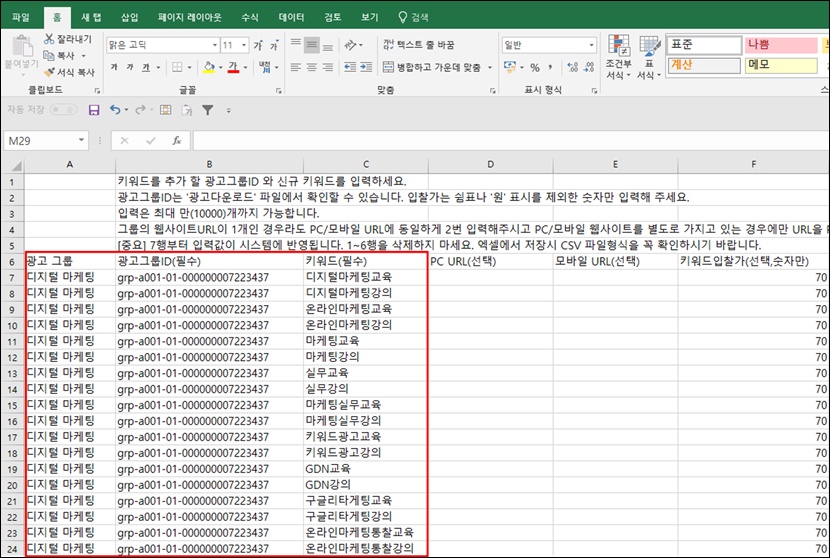The height and width of the screenshot is (558, 830).
Task: Apply the yellow fill color bucket
Action: tap(209, 67)
